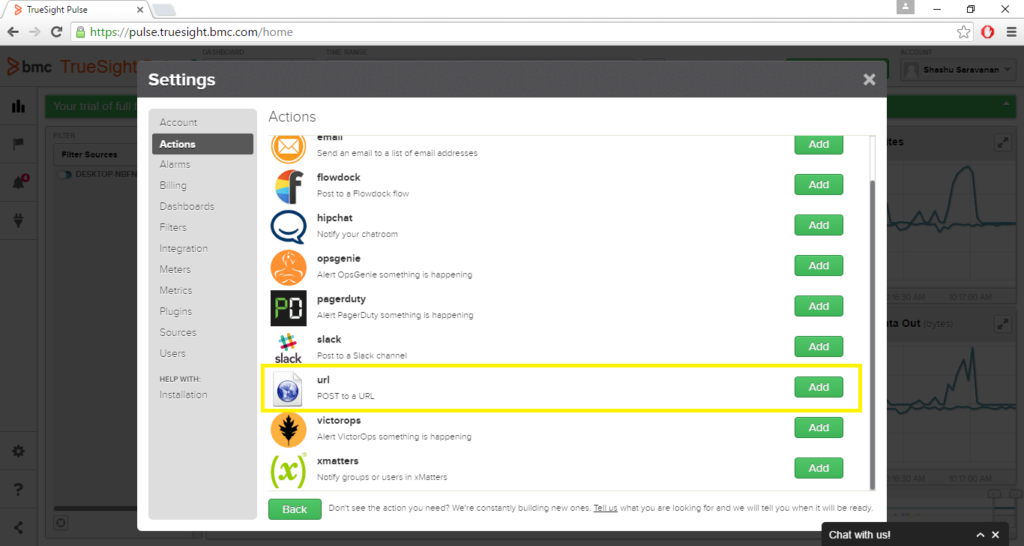Add the slack action
The width and height of the screenshot is (1024, 546).
818,347
